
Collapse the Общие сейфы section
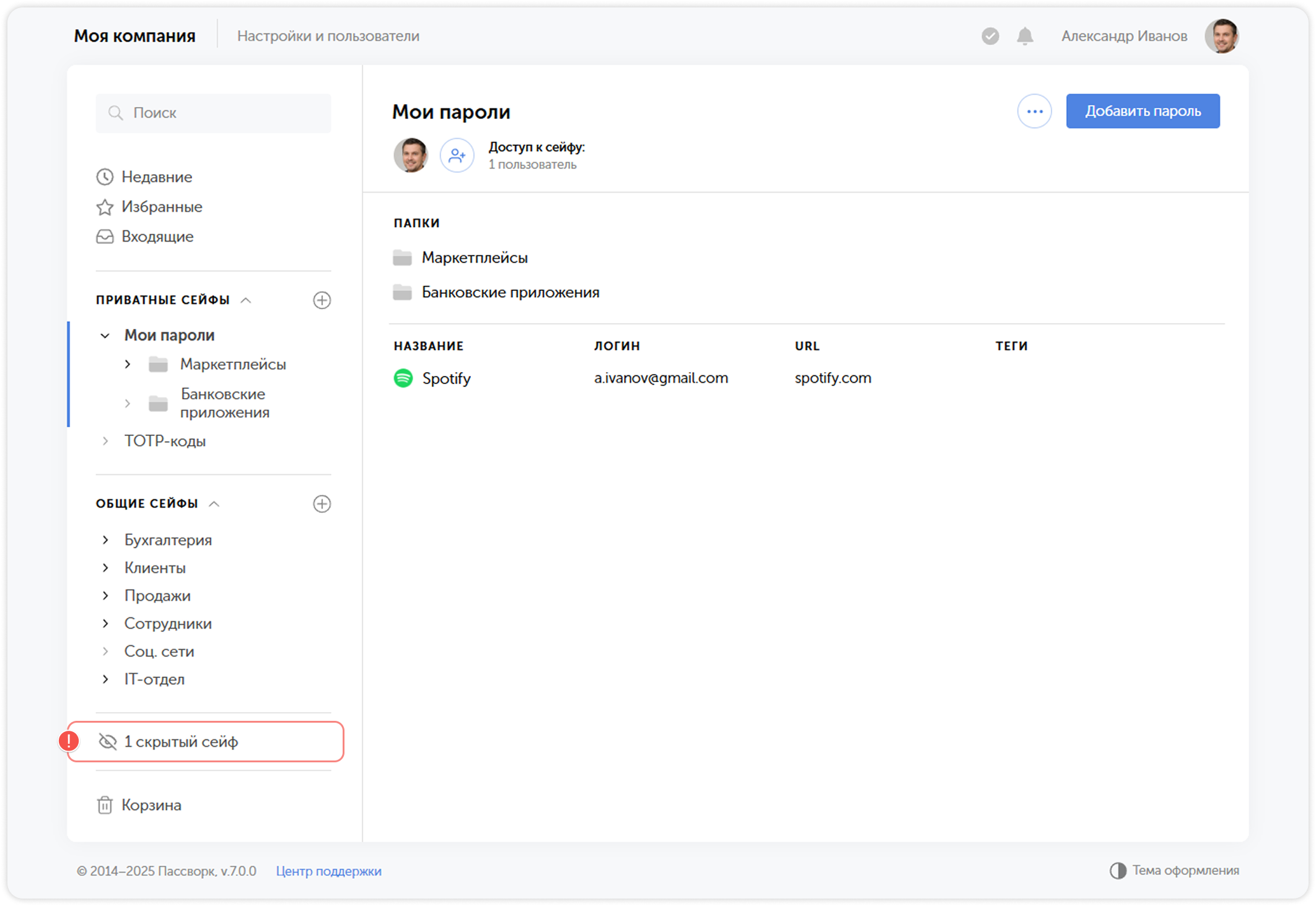pyautogui.click(x=214, y=503)
